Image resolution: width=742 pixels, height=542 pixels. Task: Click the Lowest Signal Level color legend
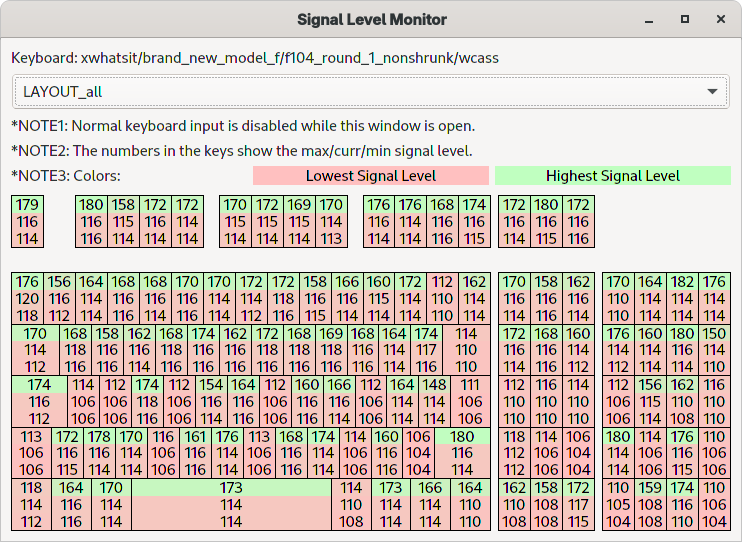371,176
